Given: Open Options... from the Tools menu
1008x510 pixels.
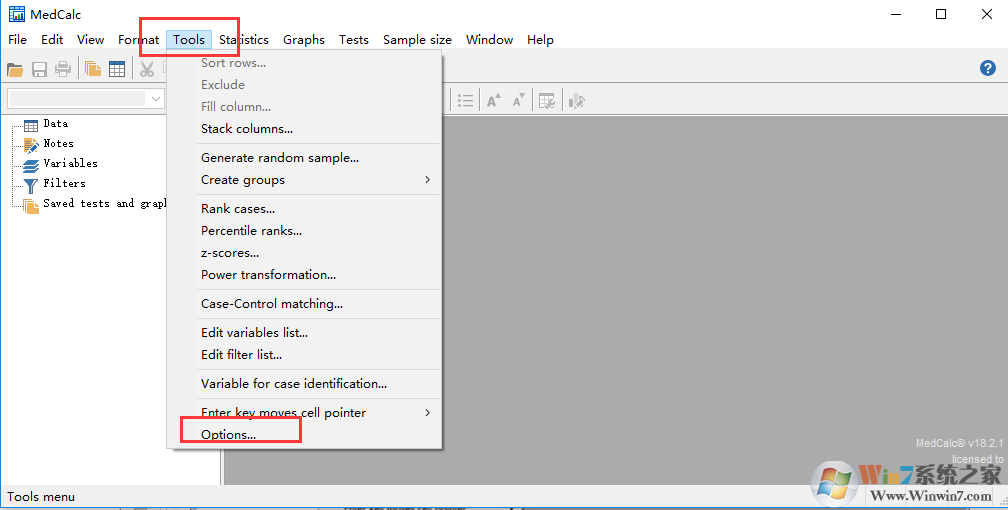Looking at the screenshot, I should point(304,435).
